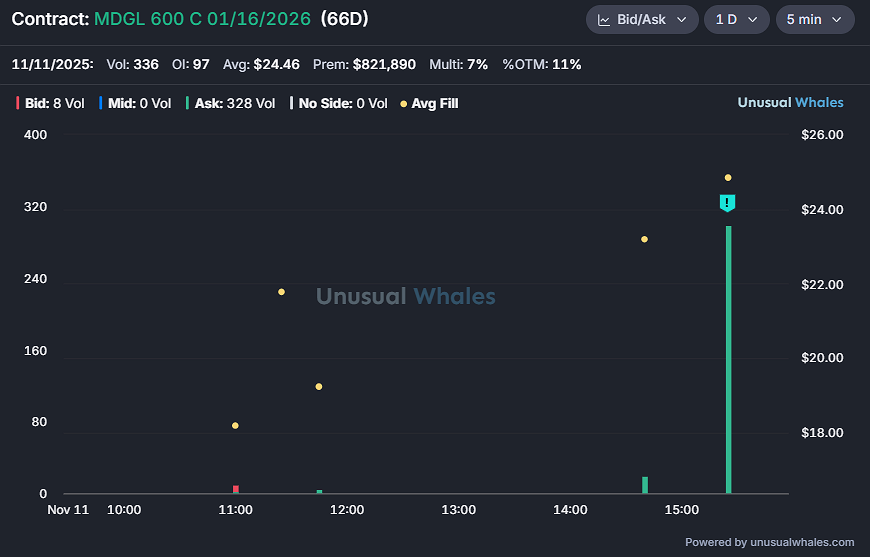Click the $22.00 price axis label

tap(822, 285)
